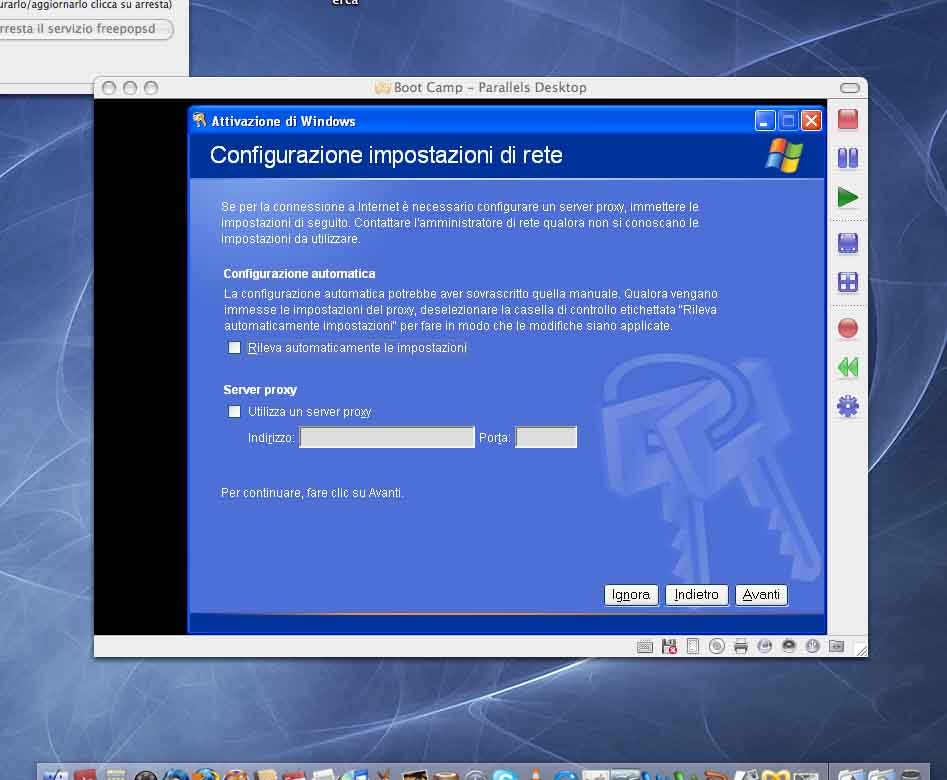Click the resize grip of Parallels window

tap(862, 650)
